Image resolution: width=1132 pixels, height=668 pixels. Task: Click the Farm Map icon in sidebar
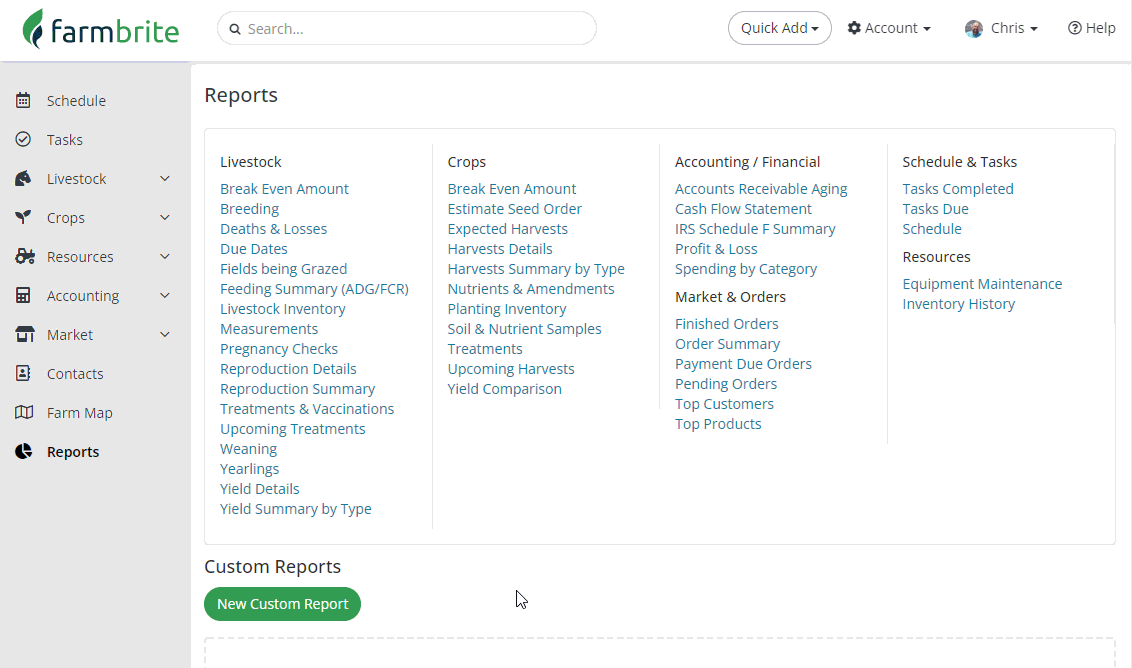point(24,412)
